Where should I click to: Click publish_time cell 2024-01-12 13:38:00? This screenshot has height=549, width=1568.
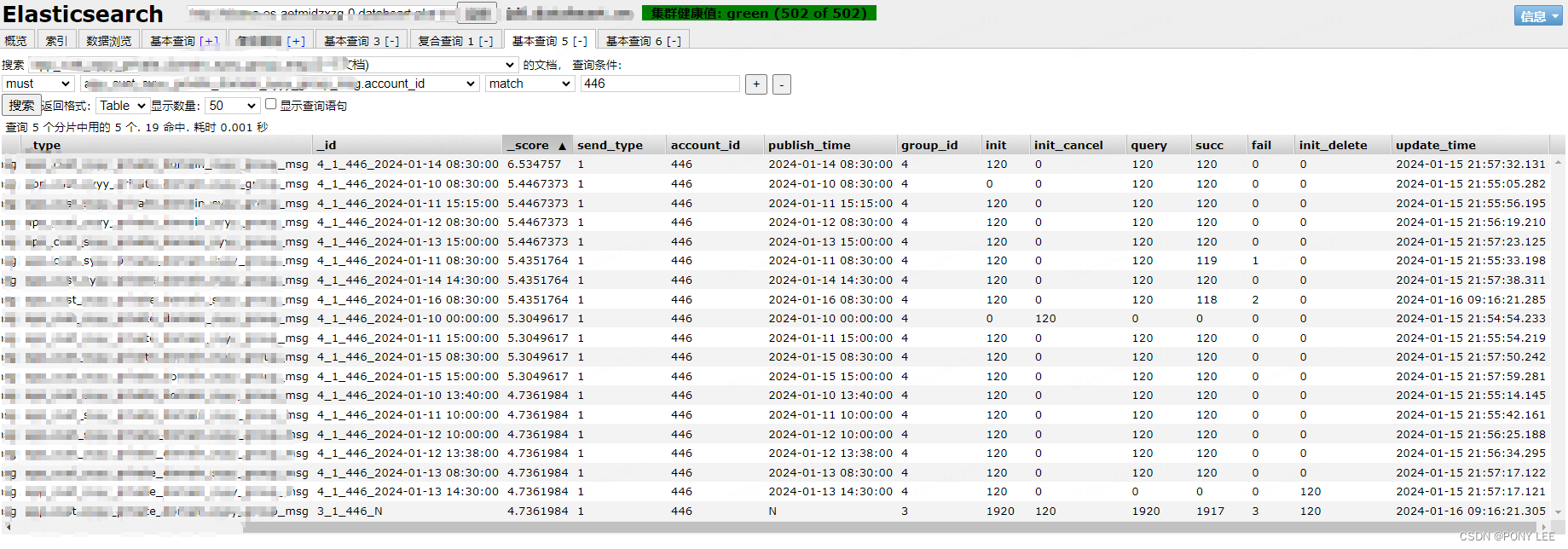tap(830, 454)
